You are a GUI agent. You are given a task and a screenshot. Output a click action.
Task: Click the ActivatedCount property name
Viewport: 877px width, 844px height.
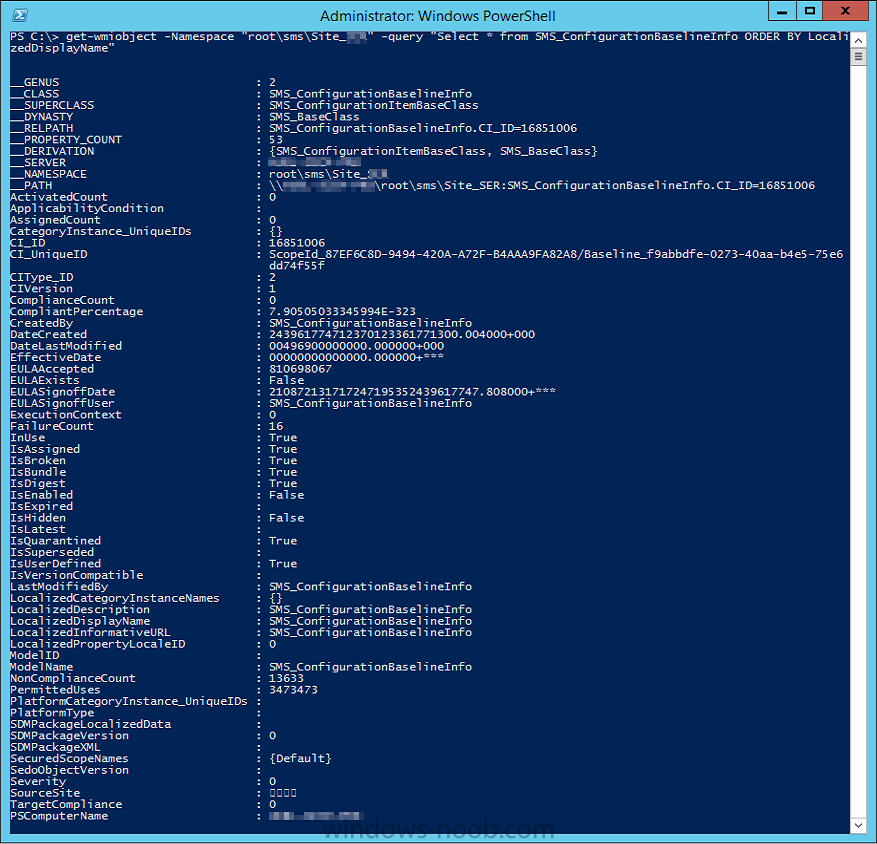point(59,197)
